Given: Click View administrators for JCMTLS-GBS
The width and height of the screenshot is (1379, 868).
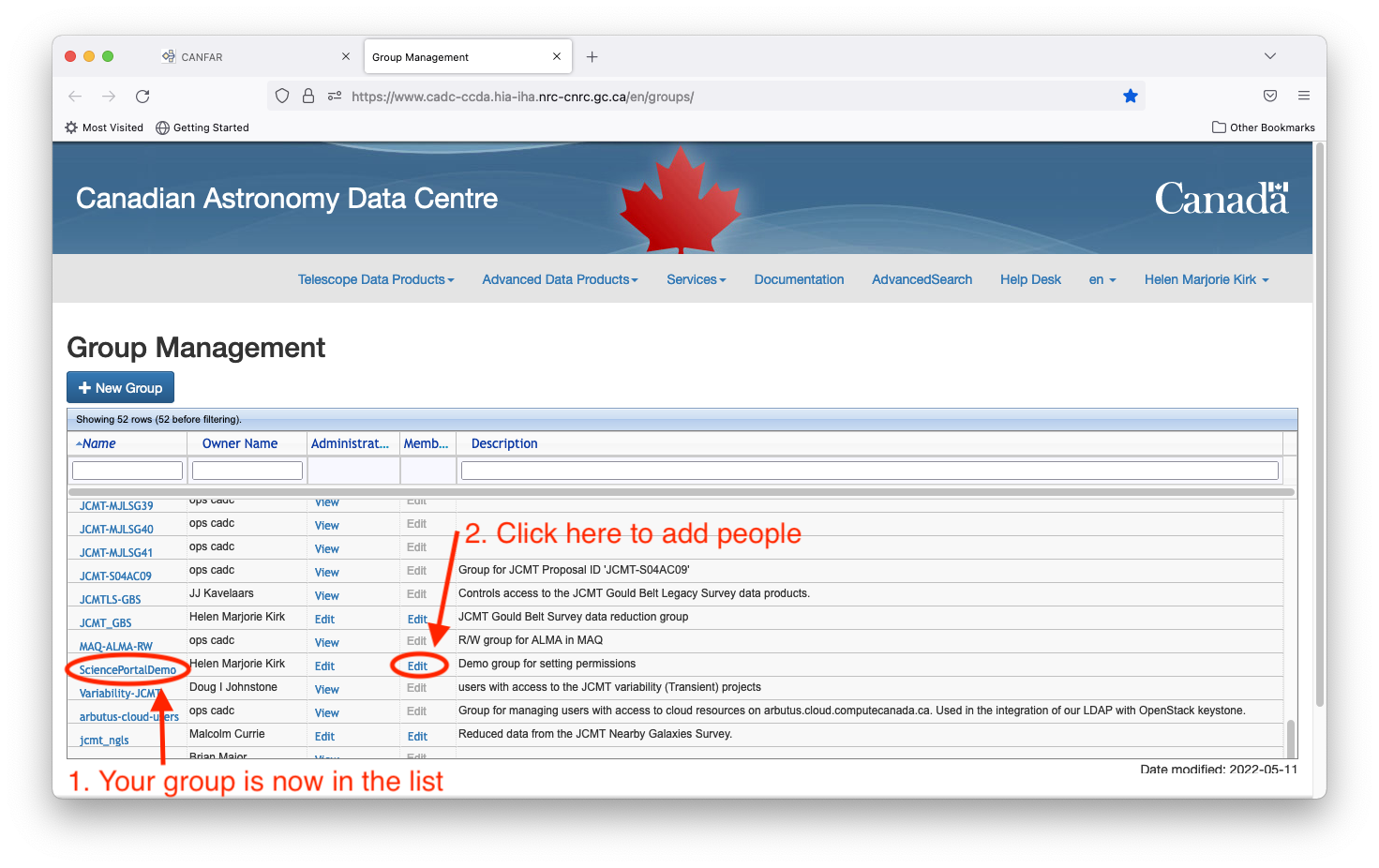Looking at the screenshot, I should tap(326, 596).
